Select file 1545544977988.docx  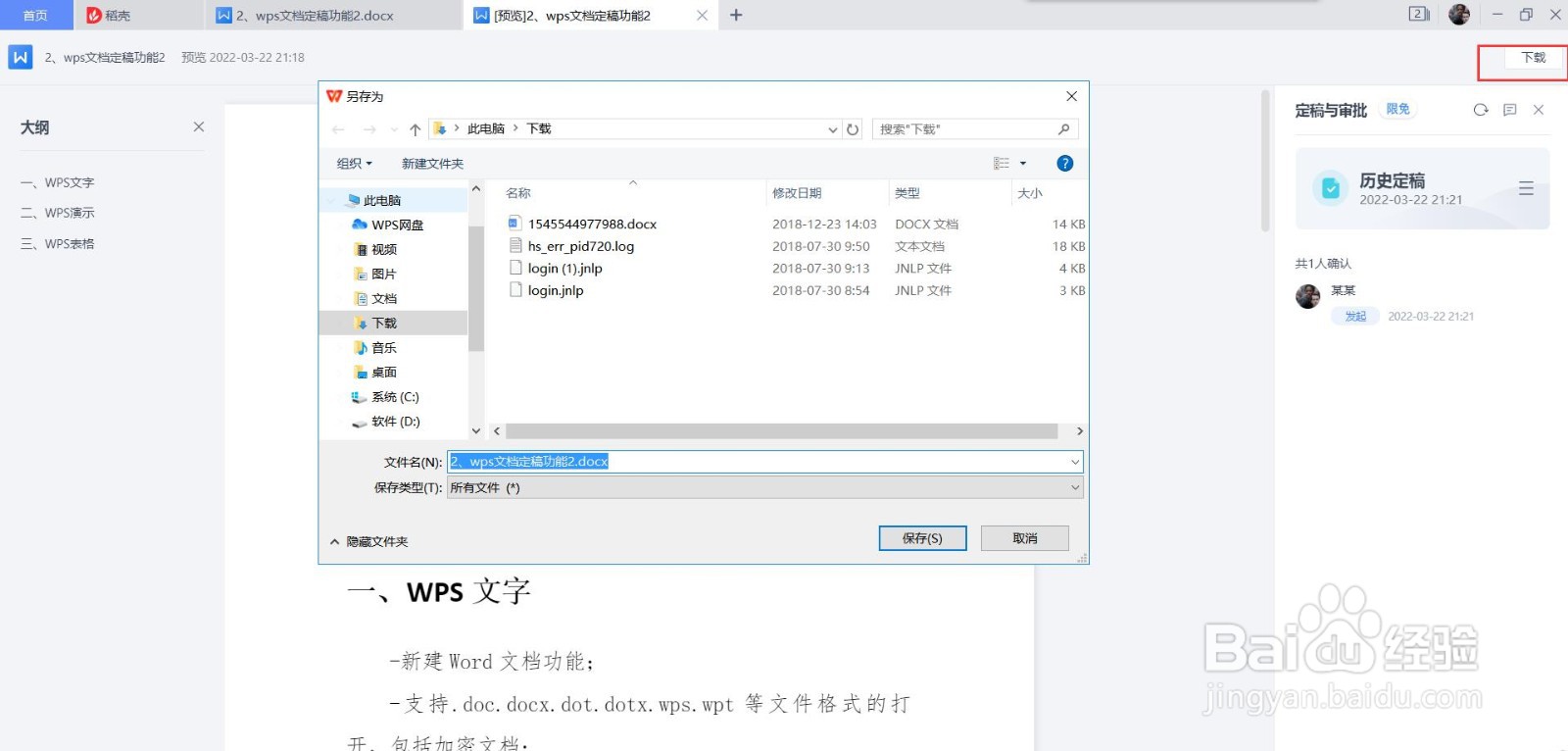[592, 225]
